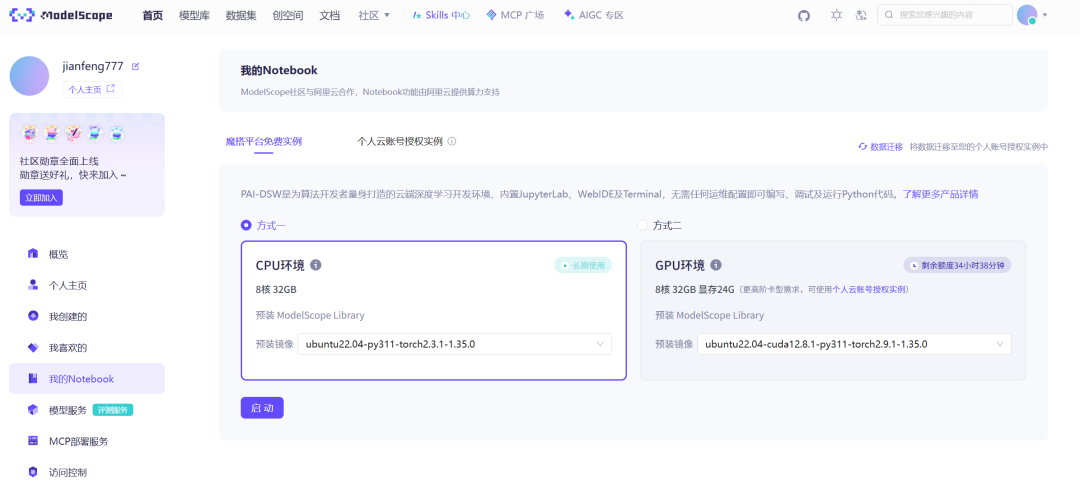
Task: Click the third badge icon in the banner
Action: coord(74,132)
